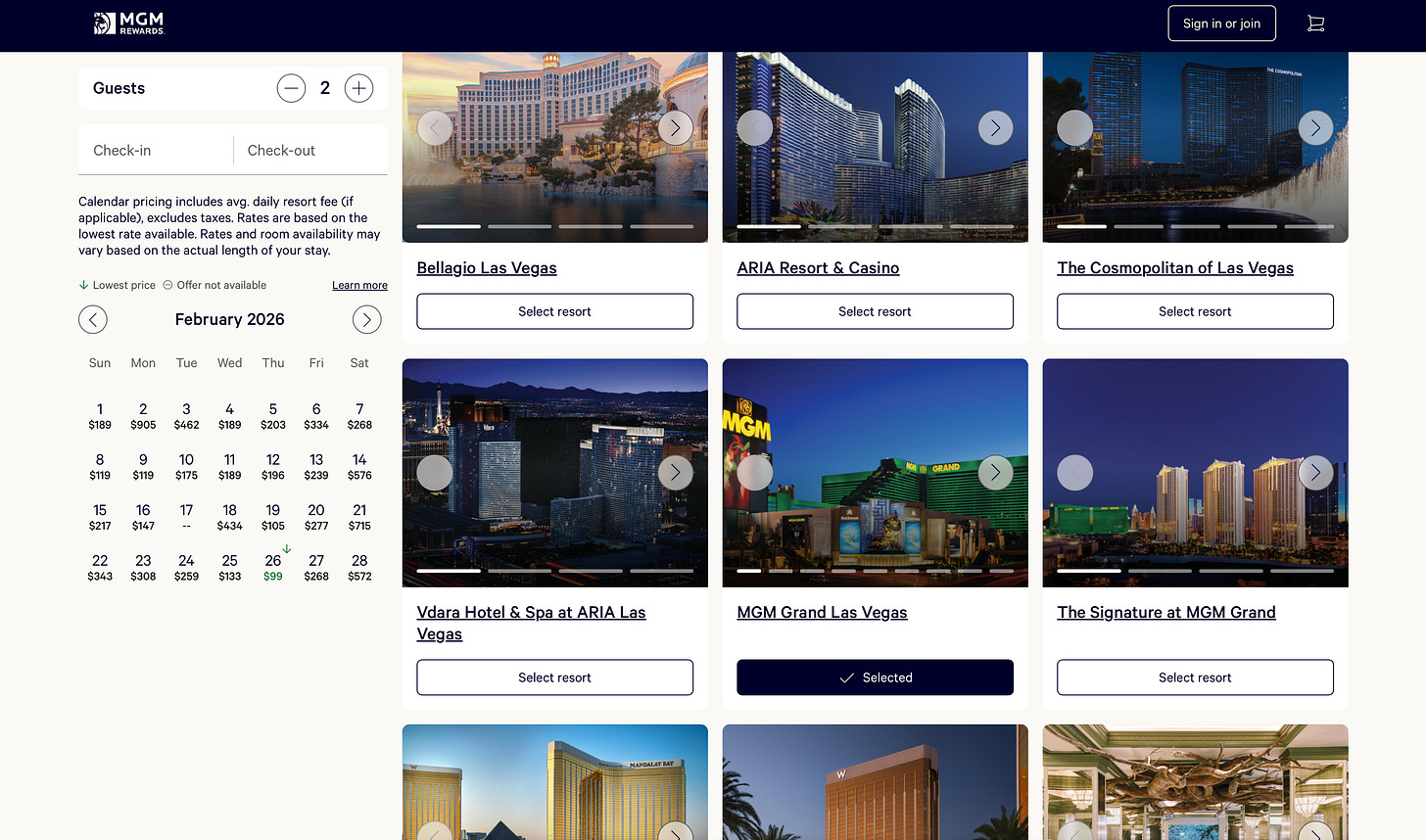Pick February 27 priced $268

316,568
